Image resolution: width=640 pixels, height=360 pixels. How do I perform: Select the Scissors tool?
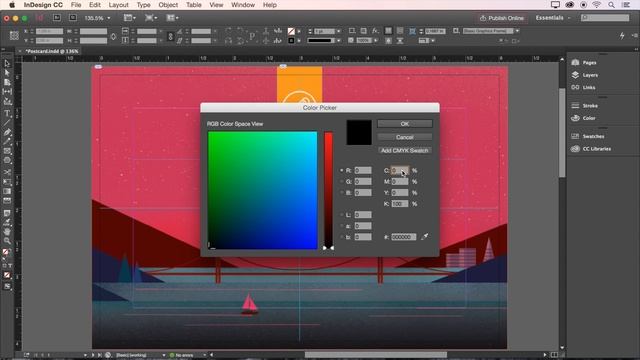coord(7,172)
